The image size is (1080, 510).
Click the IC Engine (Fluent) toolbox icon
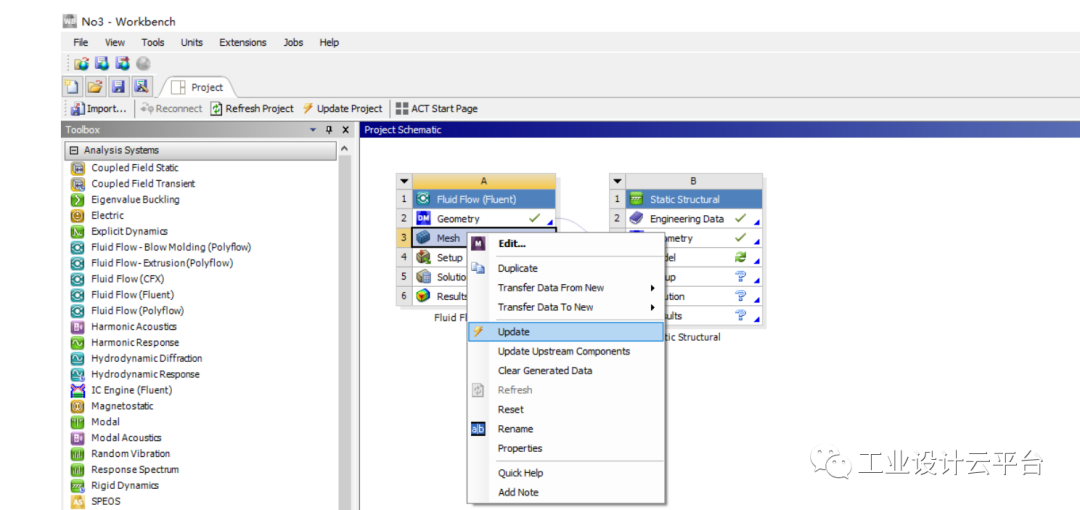click(x=78, y=389)
